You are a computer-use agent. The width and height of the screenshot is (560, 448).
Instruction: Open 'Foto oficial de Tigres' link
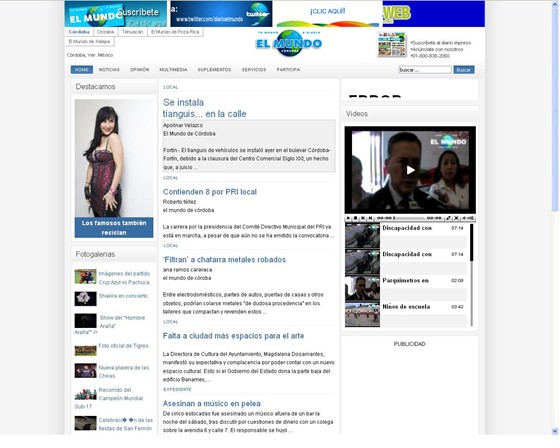pos(123,346)
